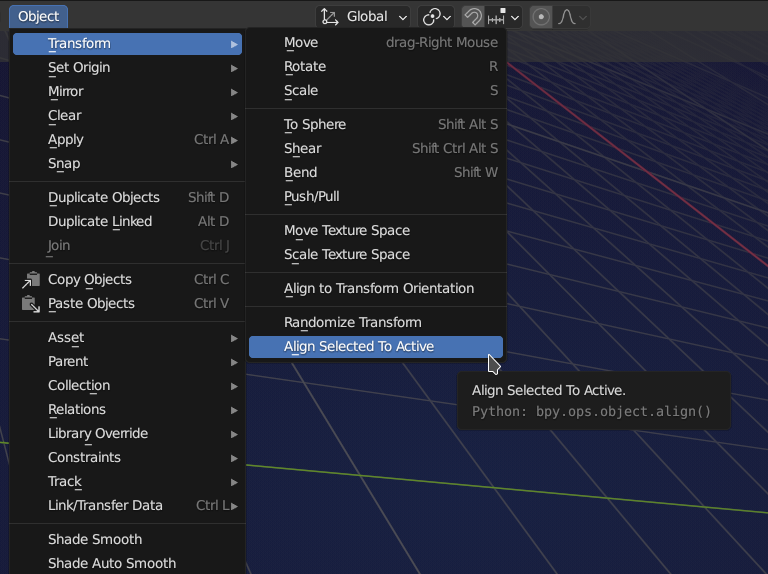
Task: Select Paste Objects menu entry text
Action: click(91, 304)
